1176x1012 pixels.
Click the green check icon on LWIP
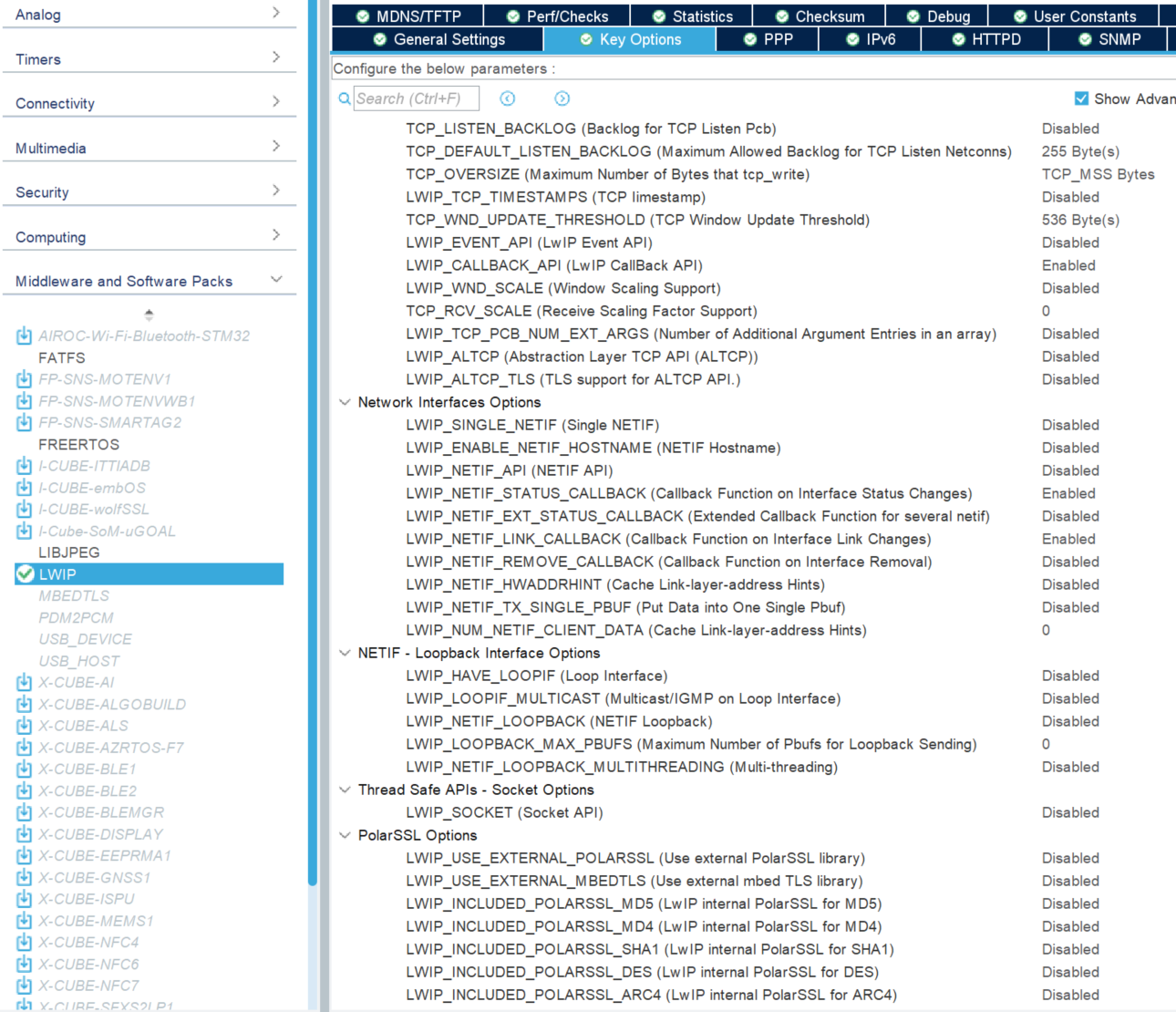click(25, 574)
